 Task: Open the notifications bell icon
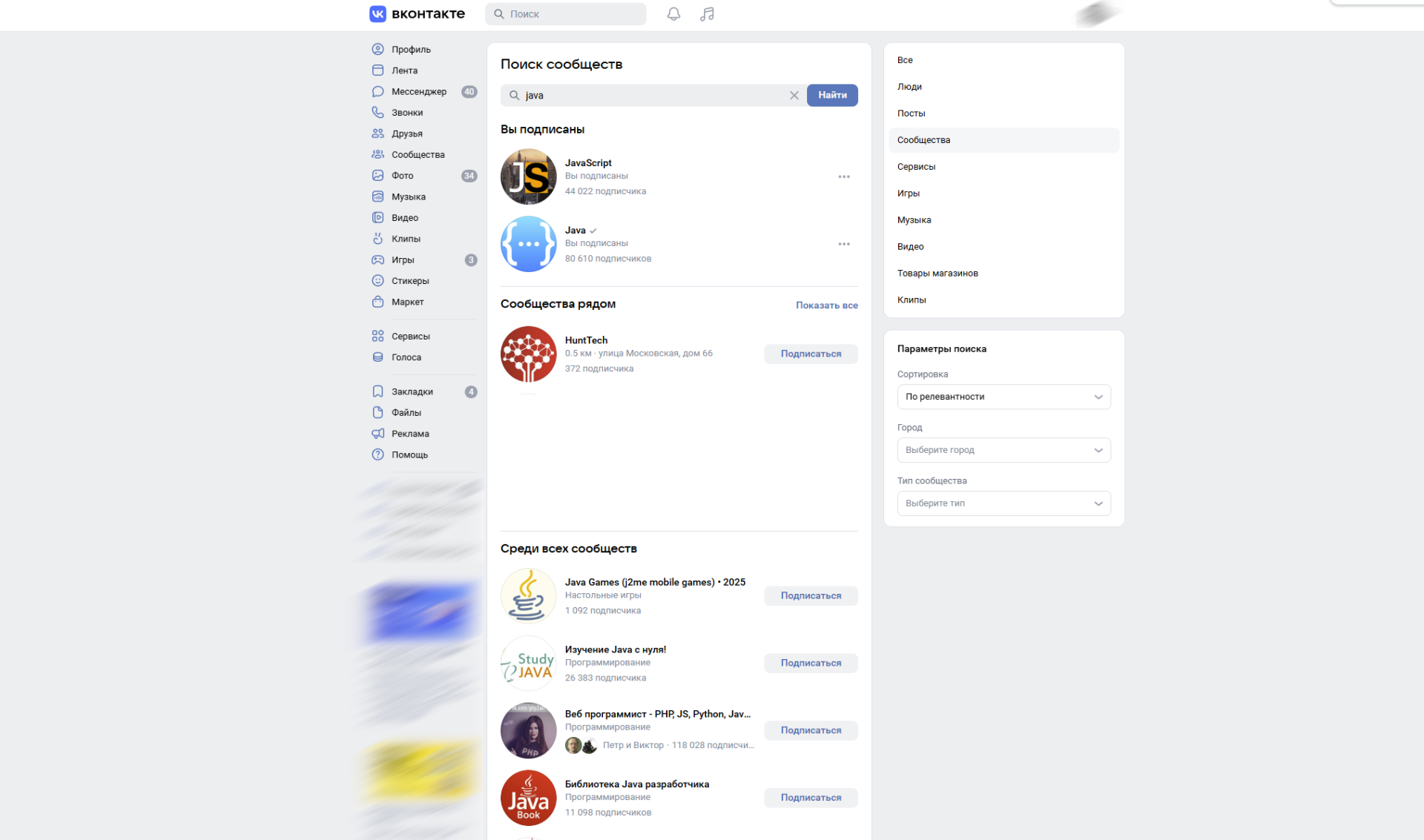(x=673, y=13)
